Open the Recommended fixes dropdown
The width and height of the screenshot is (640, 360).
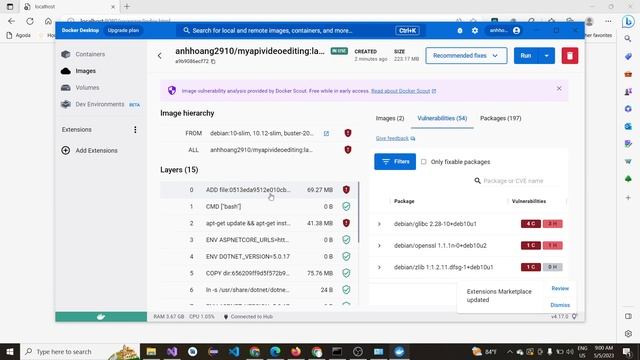point(466,56)
